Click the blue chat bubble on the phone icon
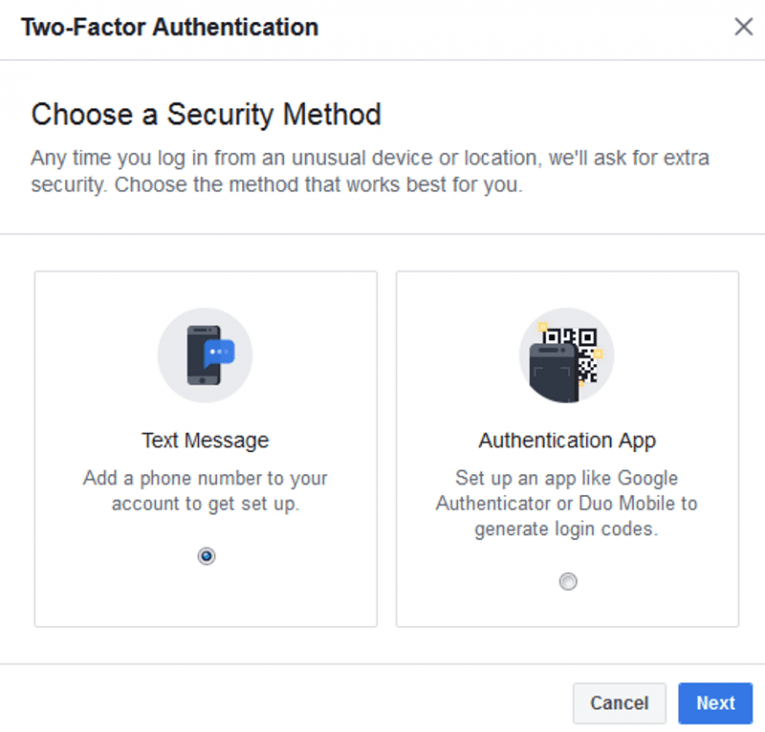This screenshot has width=765, height=732. coord(219,351)
